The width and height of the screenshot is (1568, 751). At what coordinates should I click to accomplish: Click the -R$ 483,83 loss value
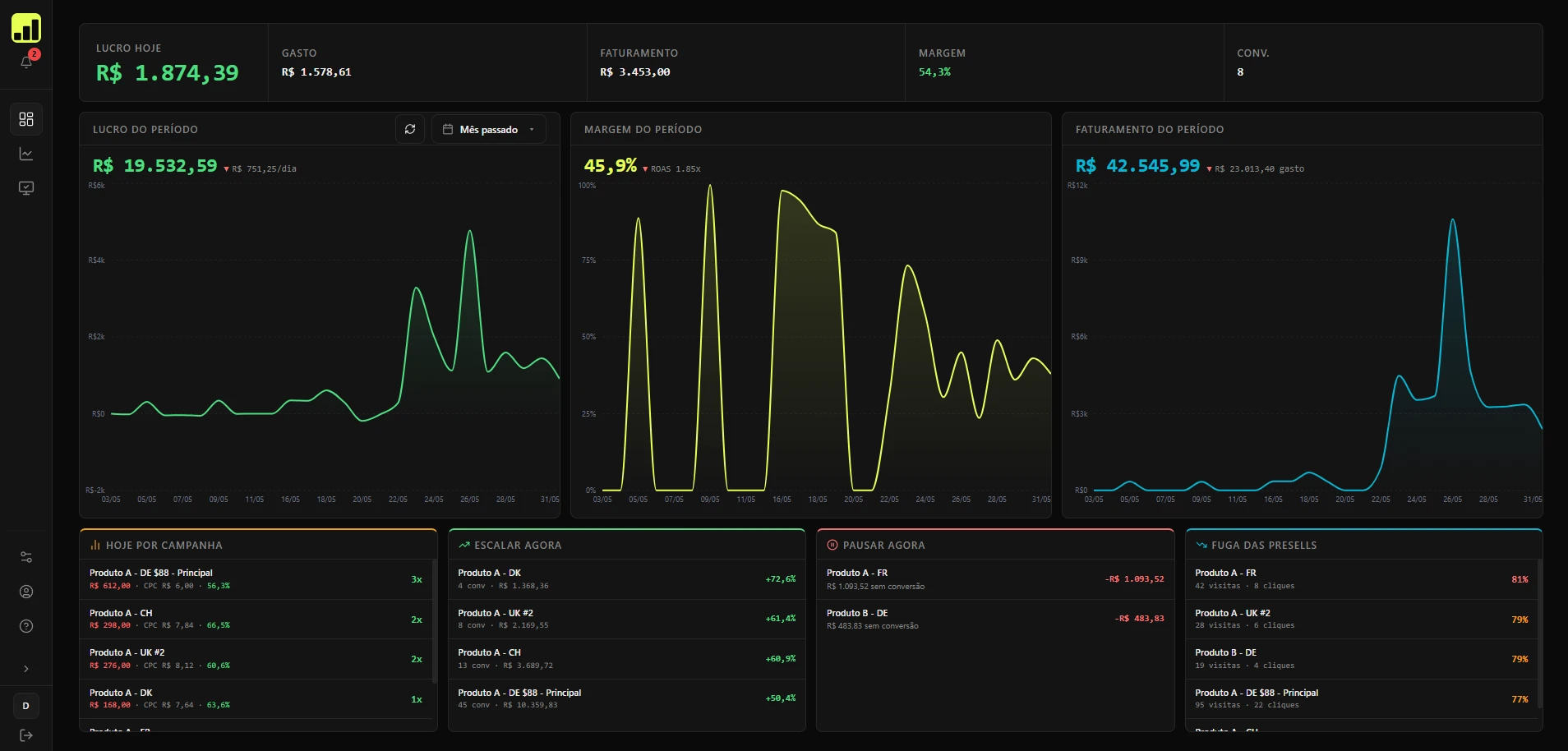[1140, 619]
